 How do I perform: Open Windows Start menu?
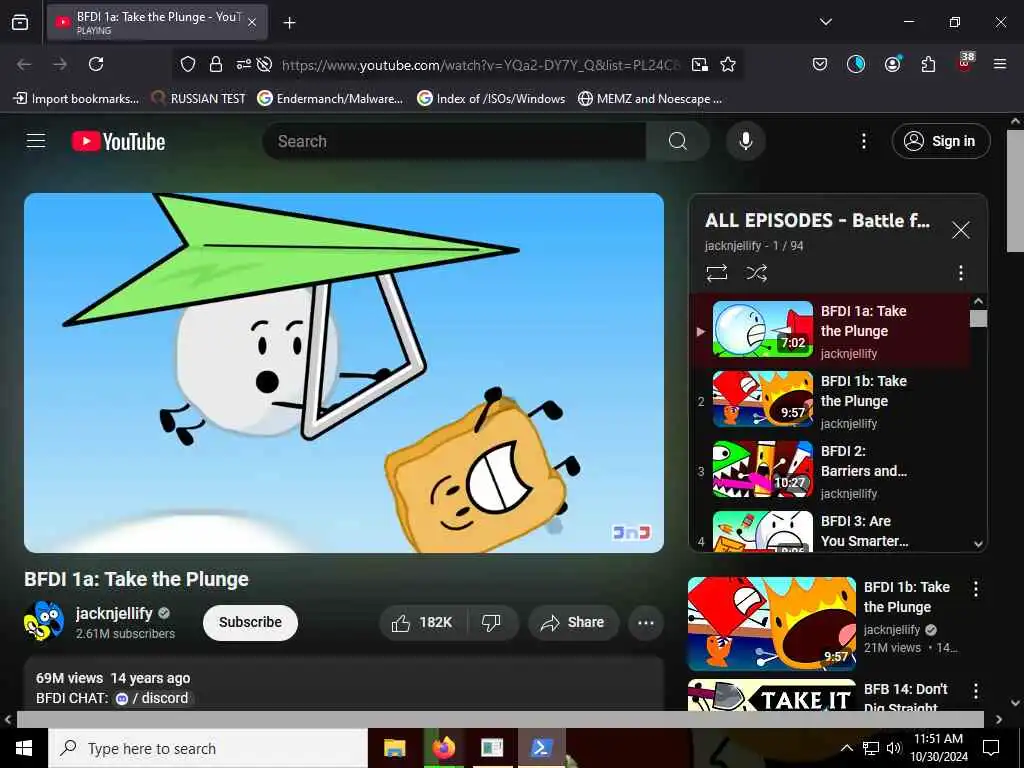(x=24, y=748)
